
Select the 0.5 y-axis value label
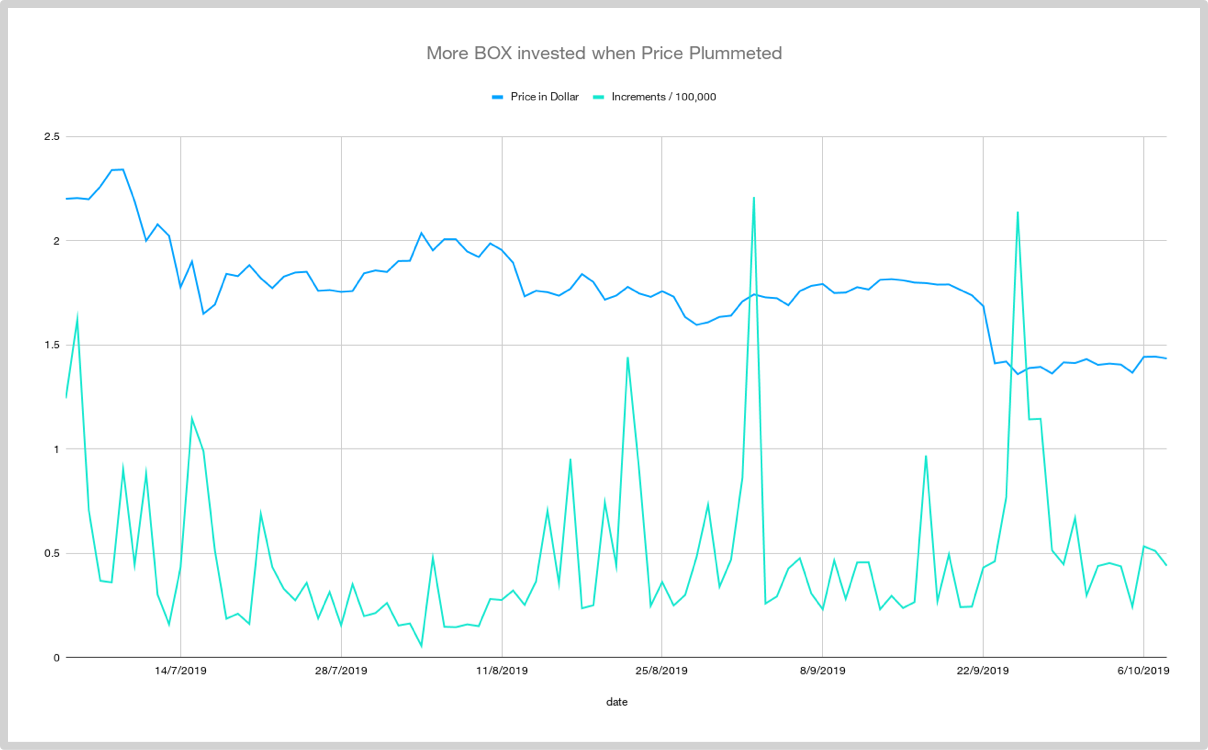[50, 553]
